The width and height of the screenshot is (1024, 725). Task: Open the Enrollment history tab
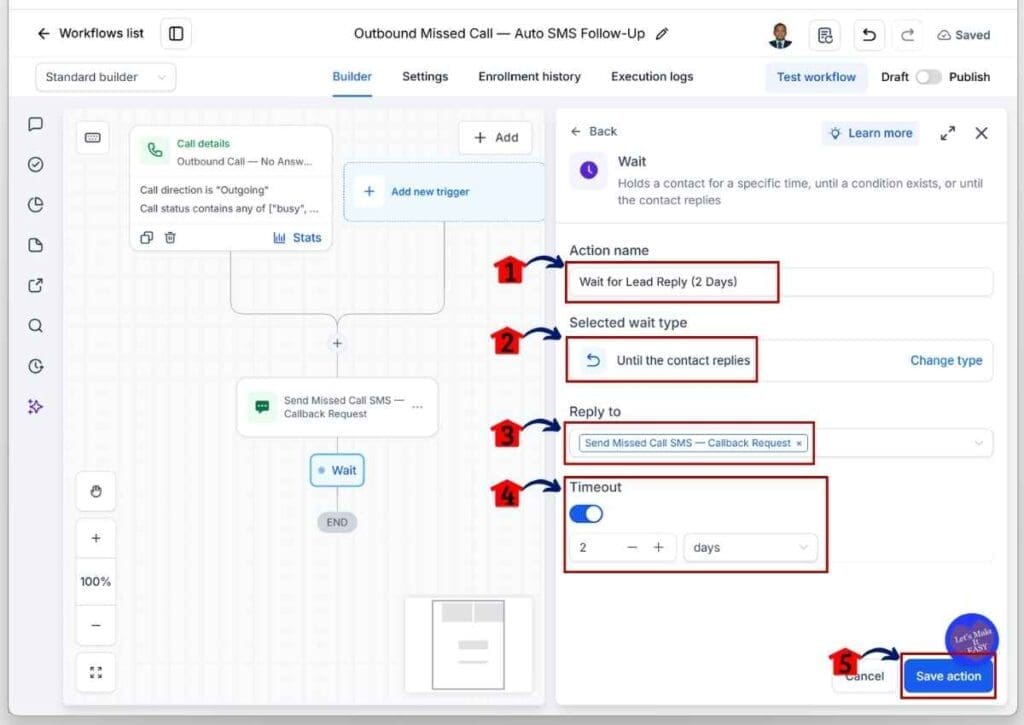pyautogui.click(x=529, y=76)
